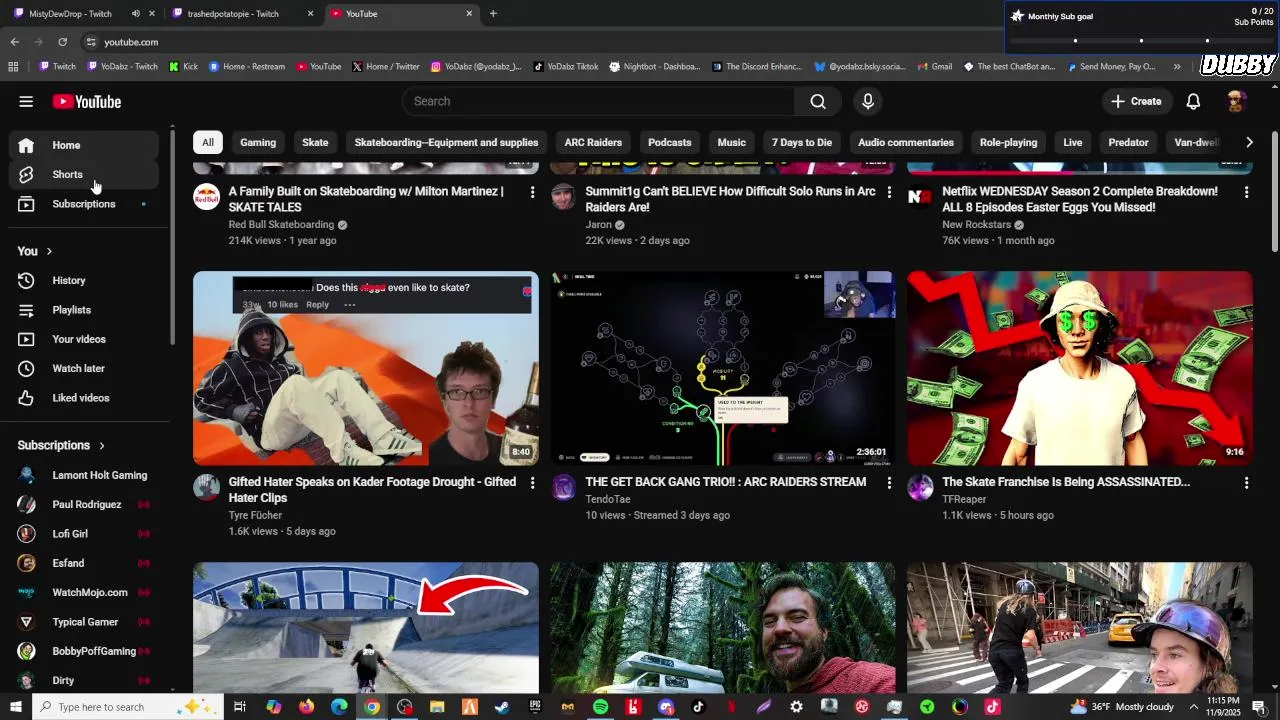This screenshot has height=720, width=1280.
Task: Open options for Milton Martinez SKATE TALES video
Action: point(532,192)
